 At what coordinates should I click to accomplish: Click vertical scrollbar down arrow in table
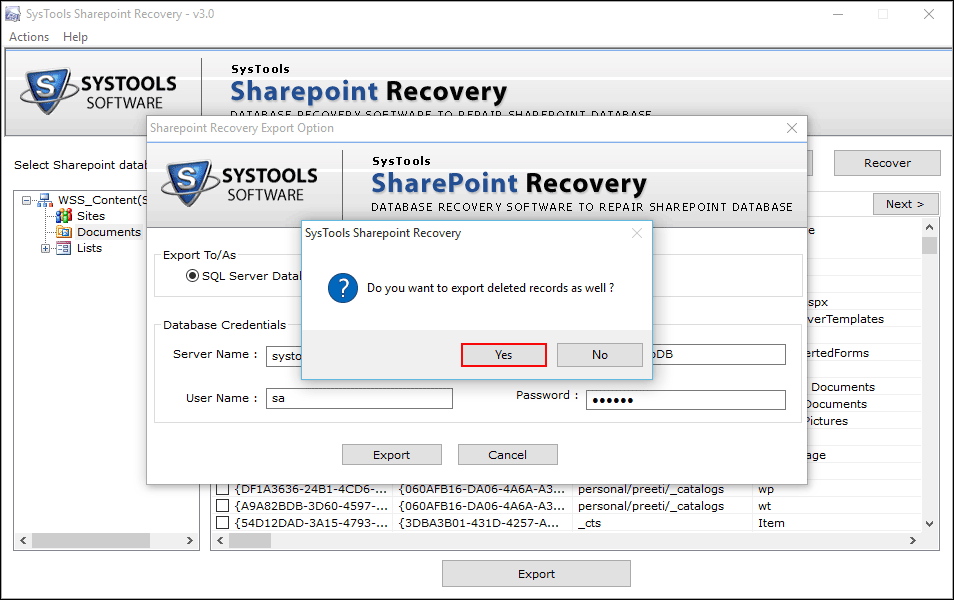click(929, 523)
